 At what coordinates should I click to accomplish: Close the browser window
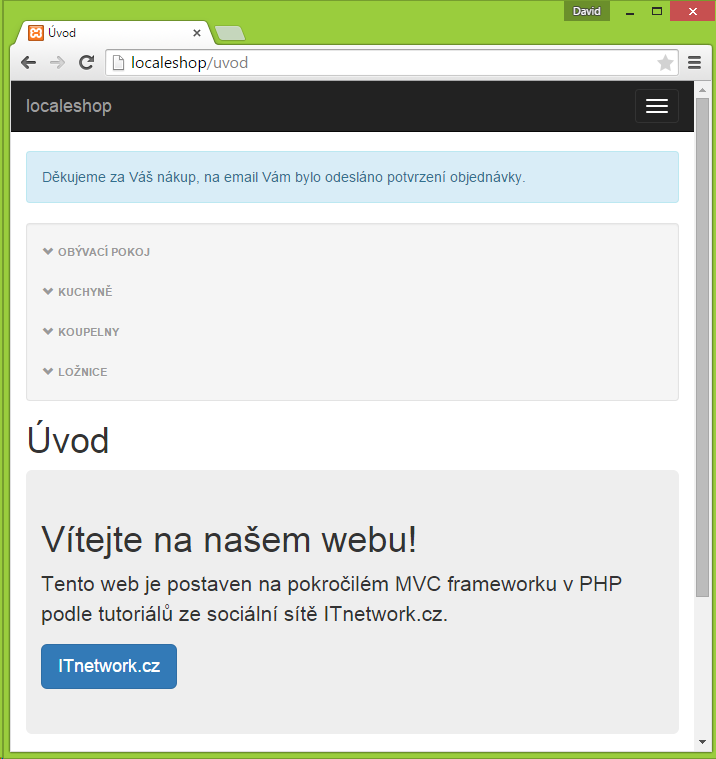pyautogui.click(x=693, y=11)
